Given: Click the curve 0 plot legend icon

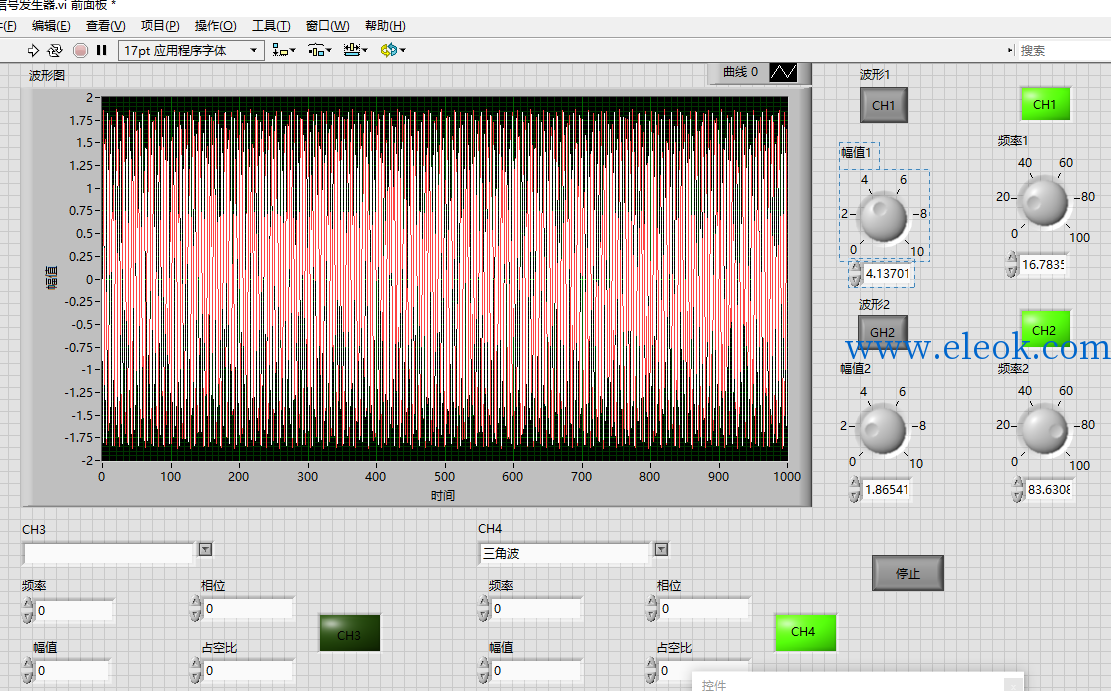Looking at the screenshot, I should click(783, 72).
